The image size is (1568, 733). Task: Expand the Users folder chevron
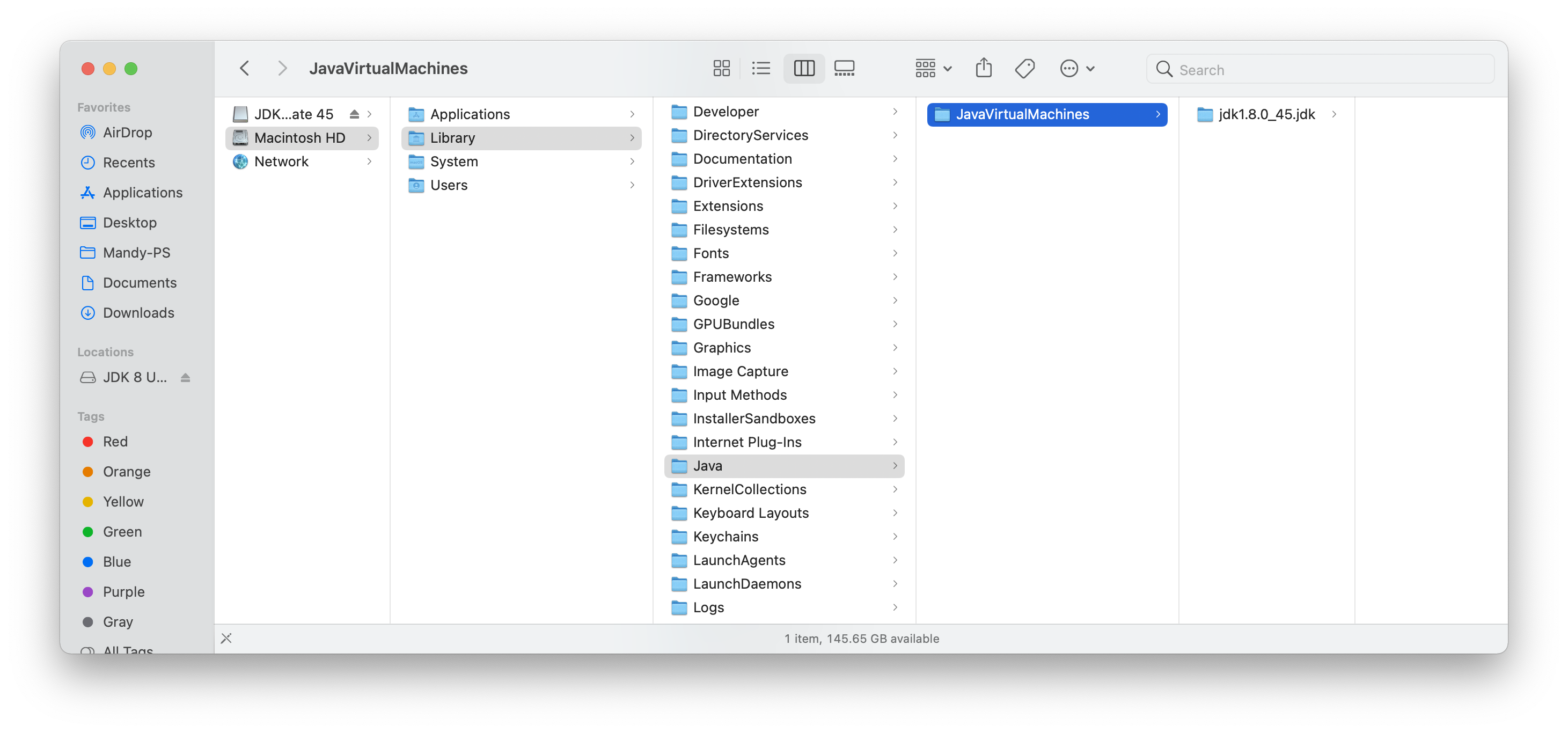click(633, 185)
